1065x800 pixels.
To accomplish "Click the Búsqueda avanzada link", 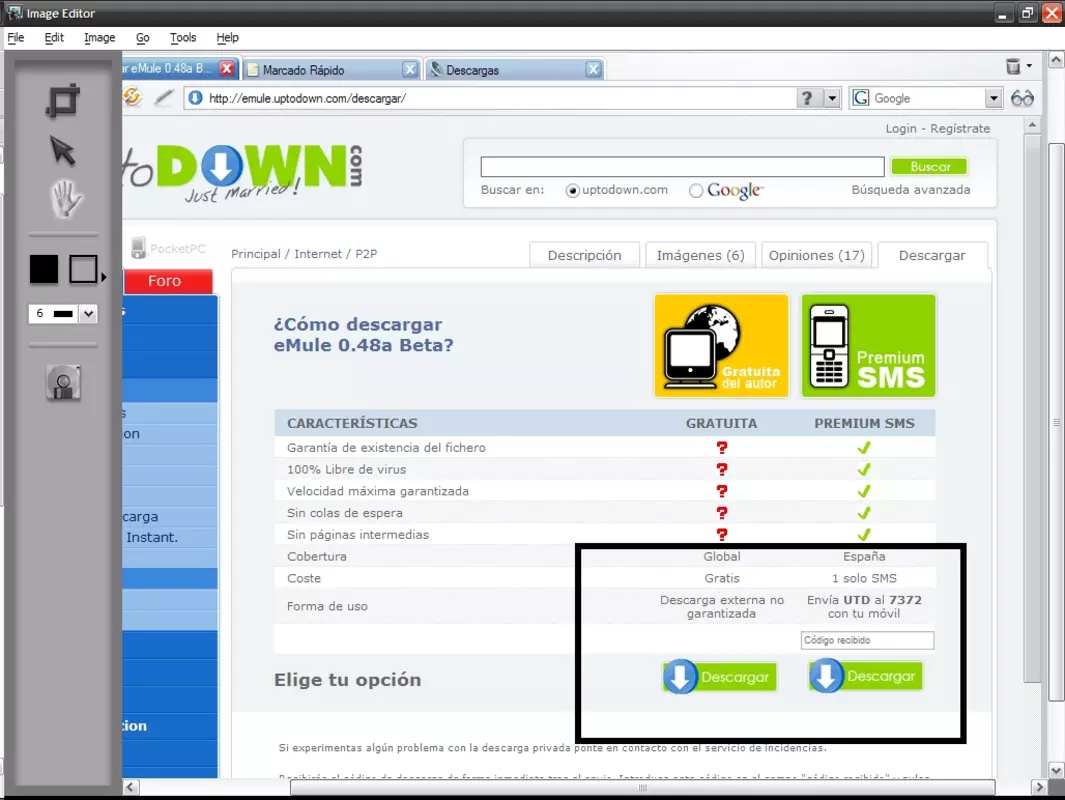I will click(x=911, y=190).
